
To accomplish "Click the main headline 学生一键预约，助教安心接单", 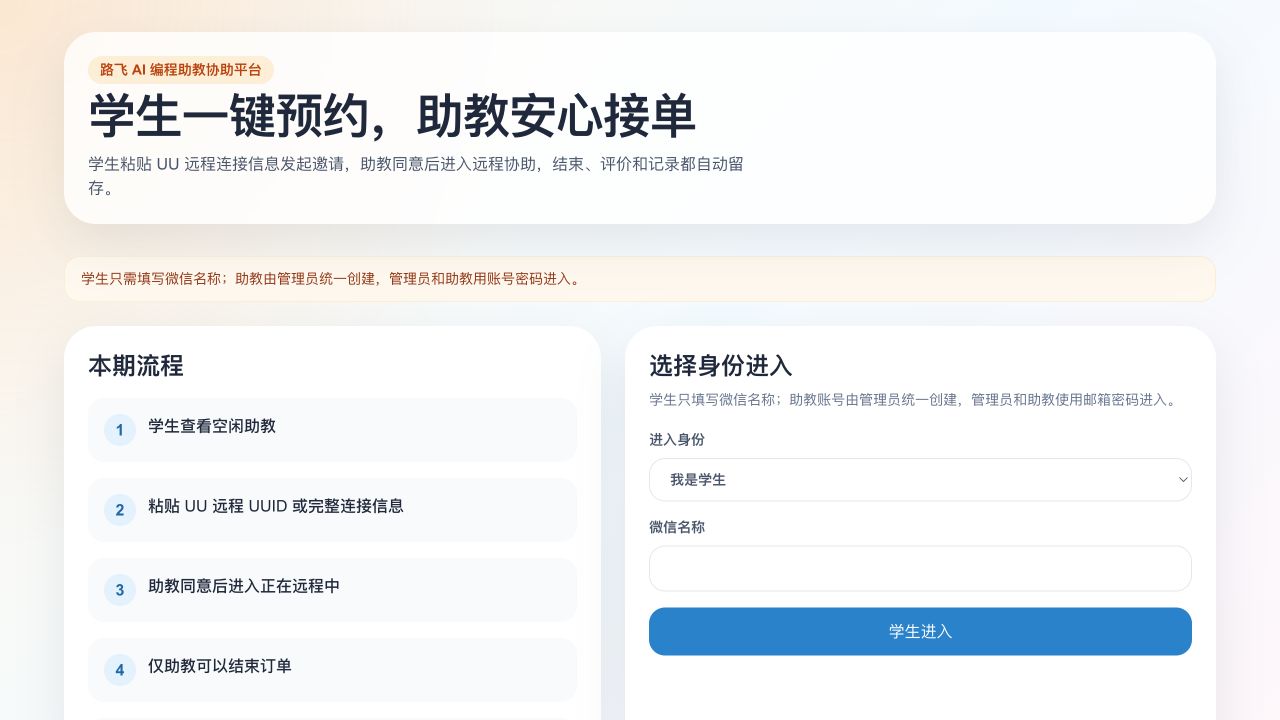I will click(392, 116).
